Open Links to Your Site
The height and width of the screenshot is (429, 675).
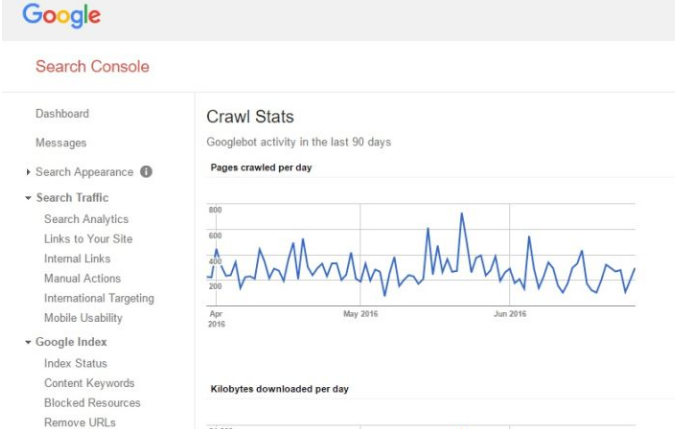tap(88, 239)
